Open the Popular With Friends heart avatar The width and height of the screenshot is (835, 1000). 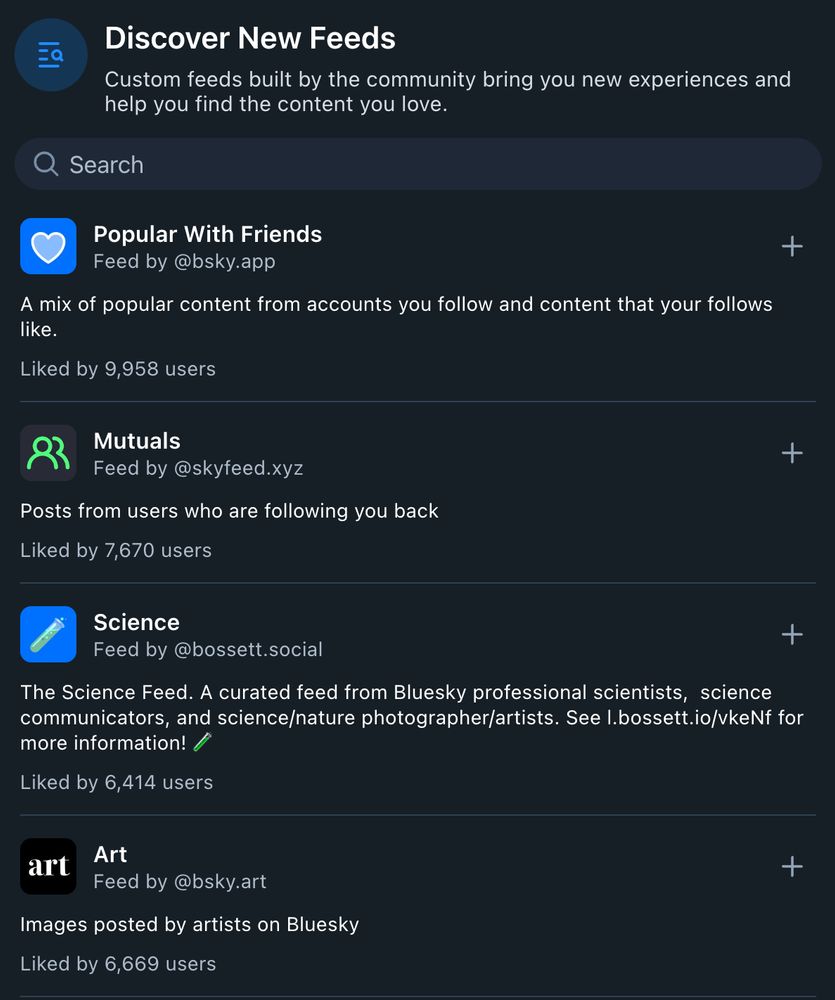(48, 246)
